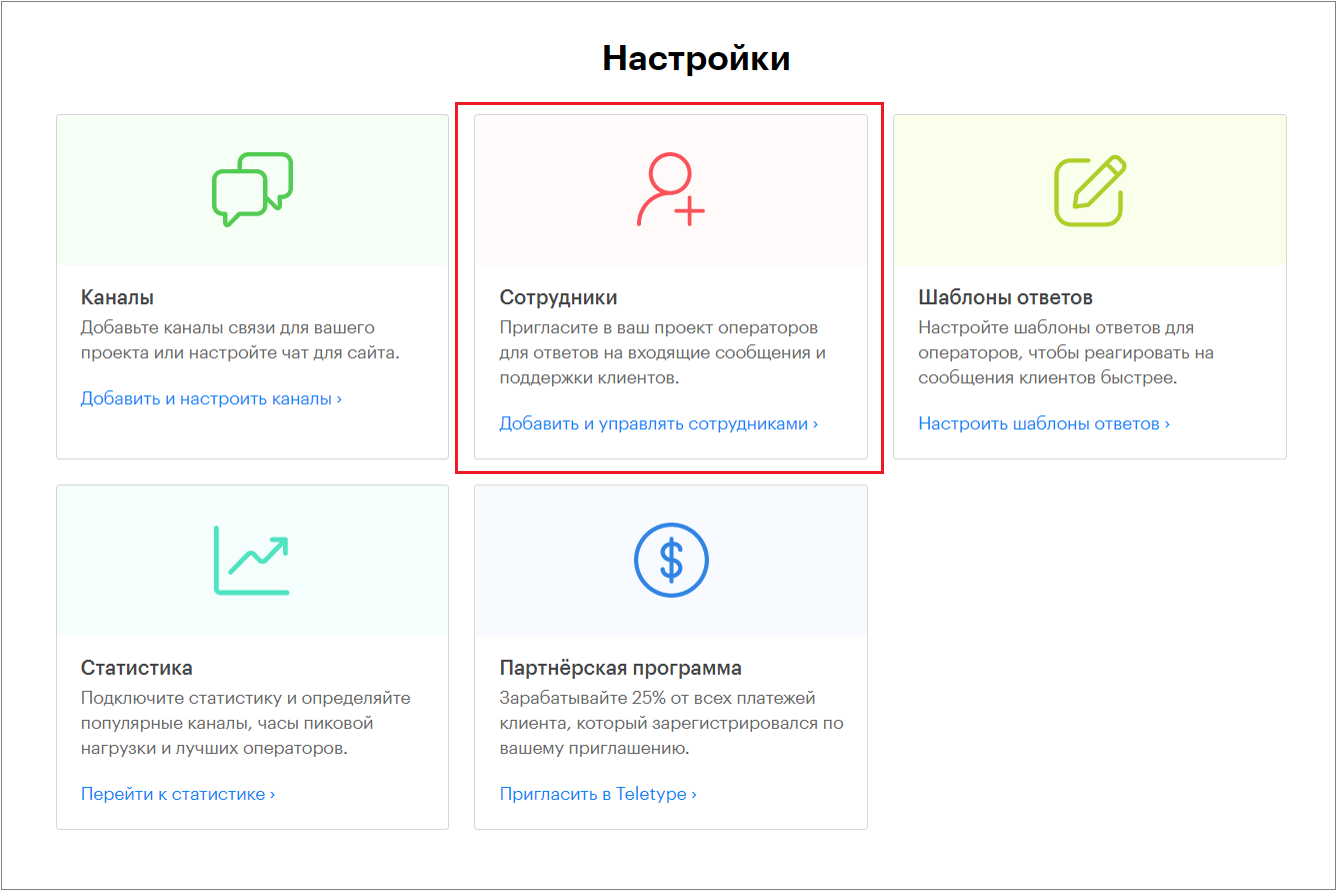Click the pencil edit Шаблоны ответов icon

[1090, 189]
